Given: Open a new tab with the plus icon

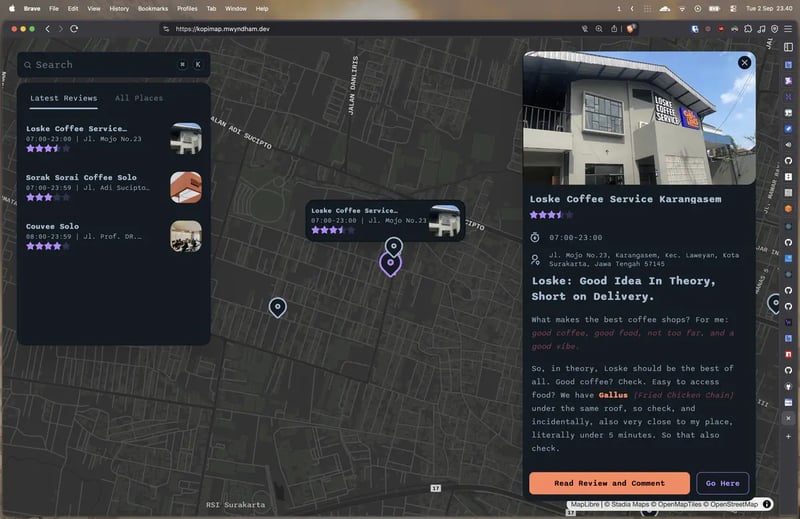Looking at the screenshot, I should pos(788,436).
